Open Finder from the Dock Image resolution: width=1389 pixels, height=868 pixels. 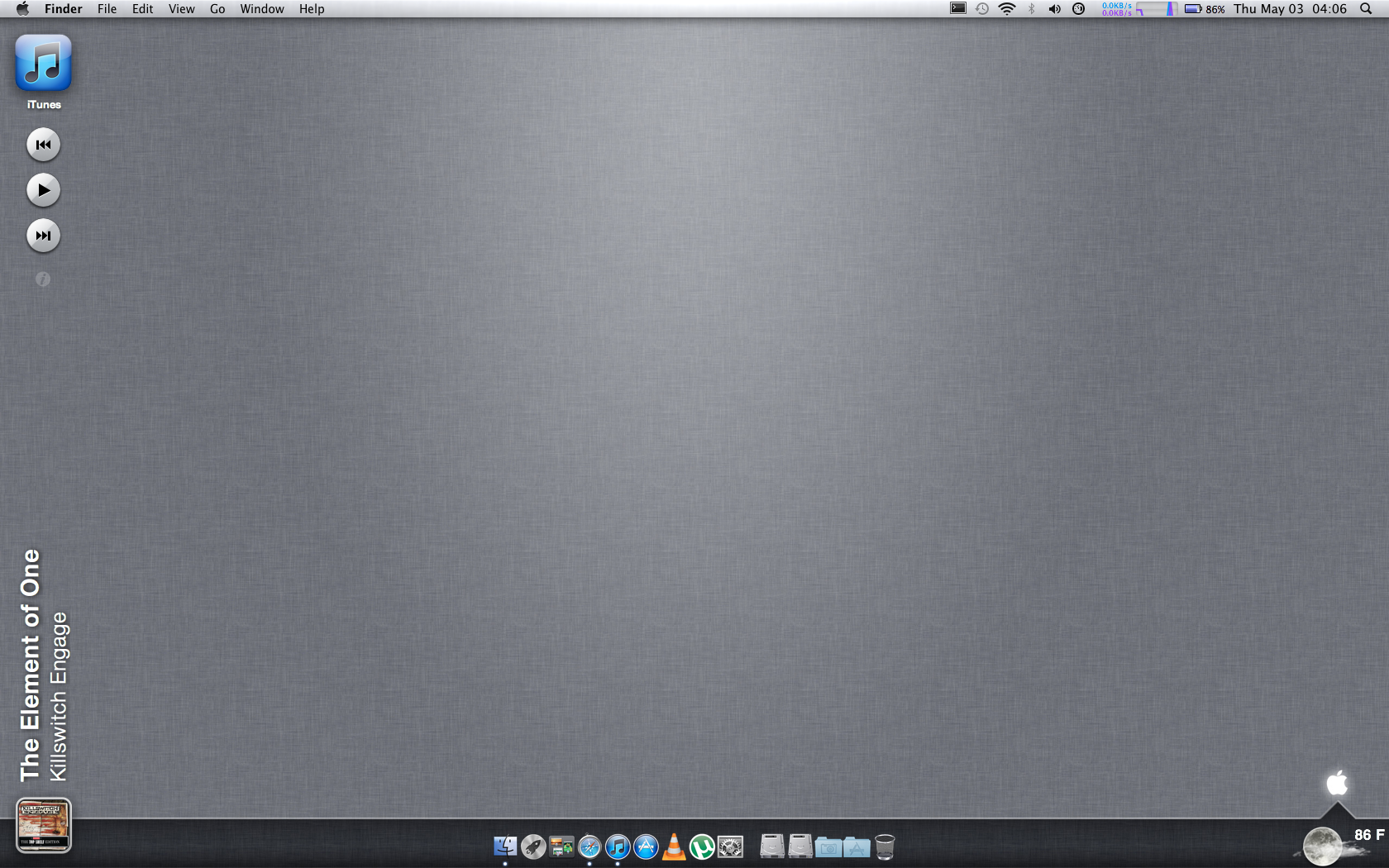(x=505, y=847)
